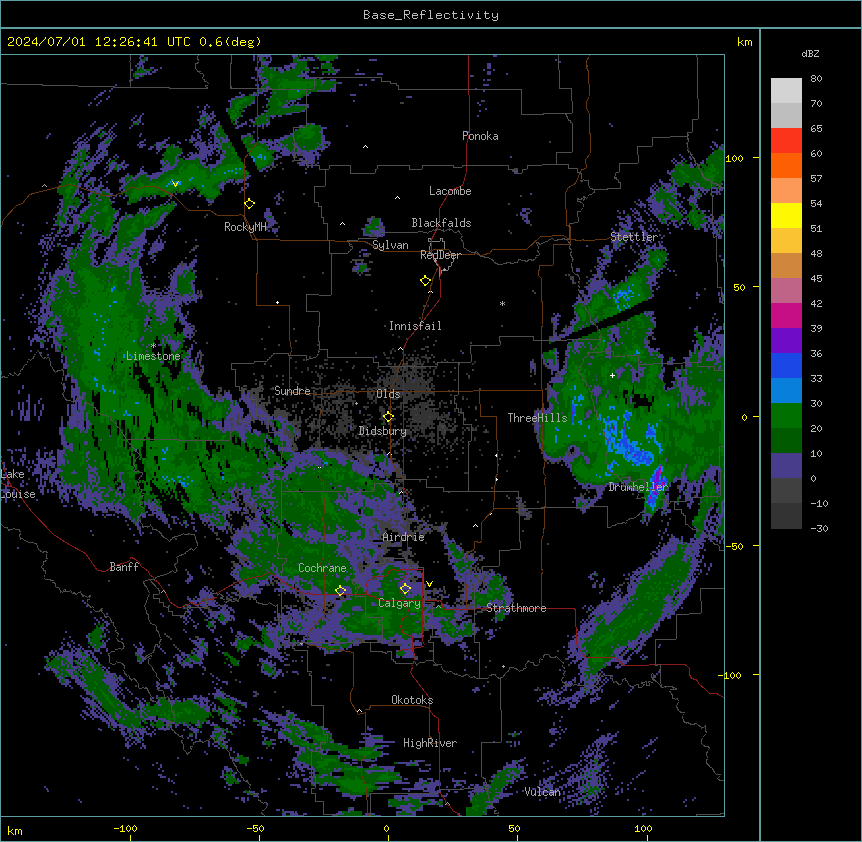Click the RockyMH label
862x842 pixels.
(x=245, y=227)
